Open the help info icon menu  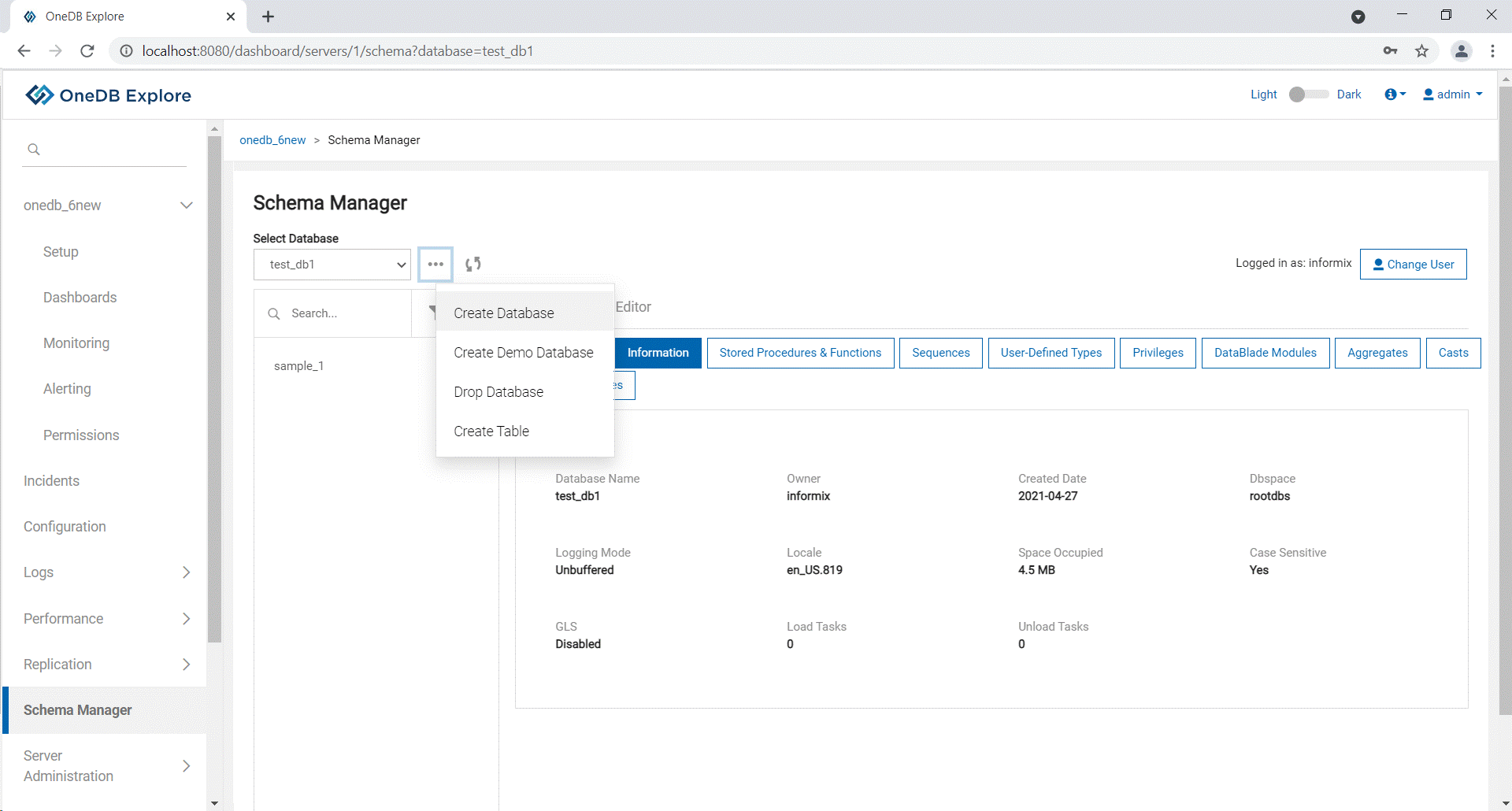pyautogui.click(x=1394, y=94)
